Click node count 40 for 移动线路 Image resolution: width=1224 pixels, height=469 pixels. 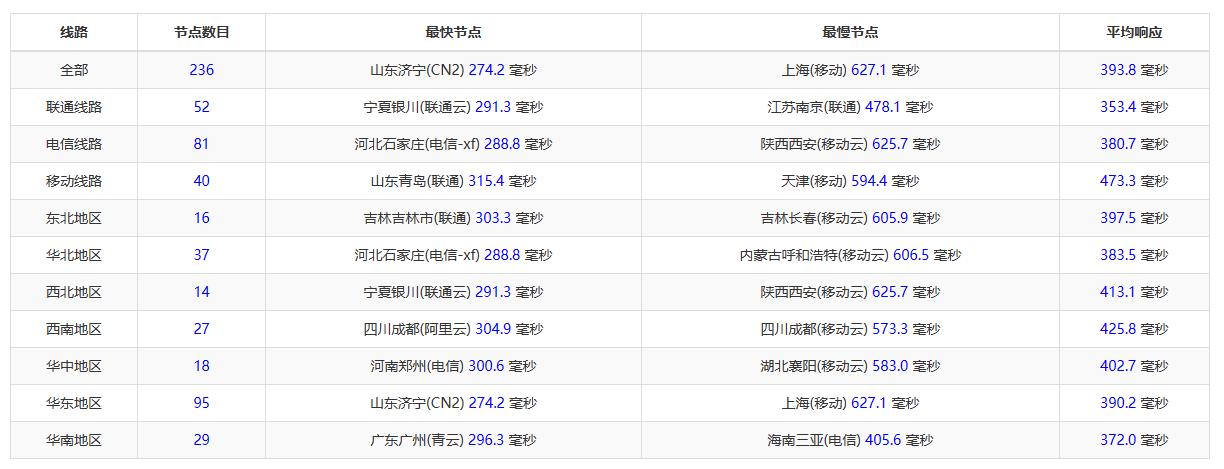point(201,181)
